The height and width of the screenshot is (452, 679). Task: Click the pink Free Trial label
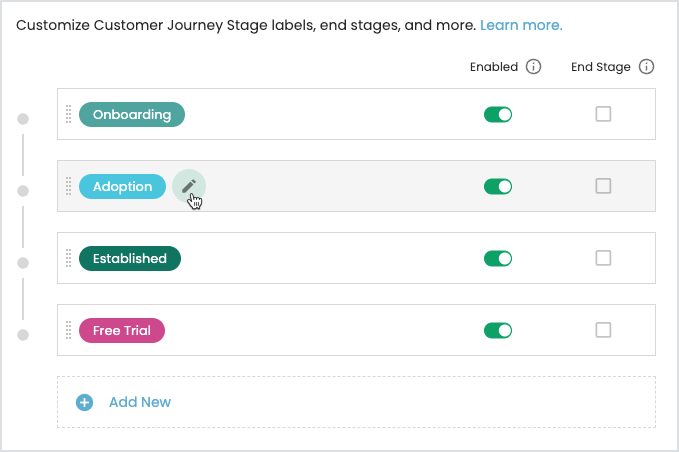(121, 330)
